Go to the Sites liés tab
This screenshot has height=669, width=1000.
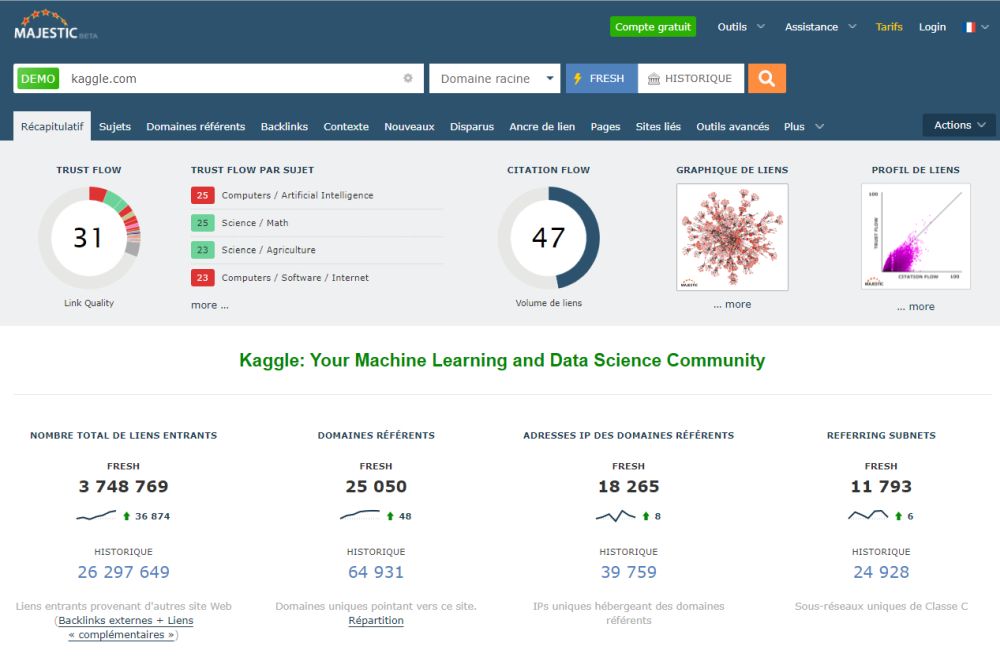658,126
